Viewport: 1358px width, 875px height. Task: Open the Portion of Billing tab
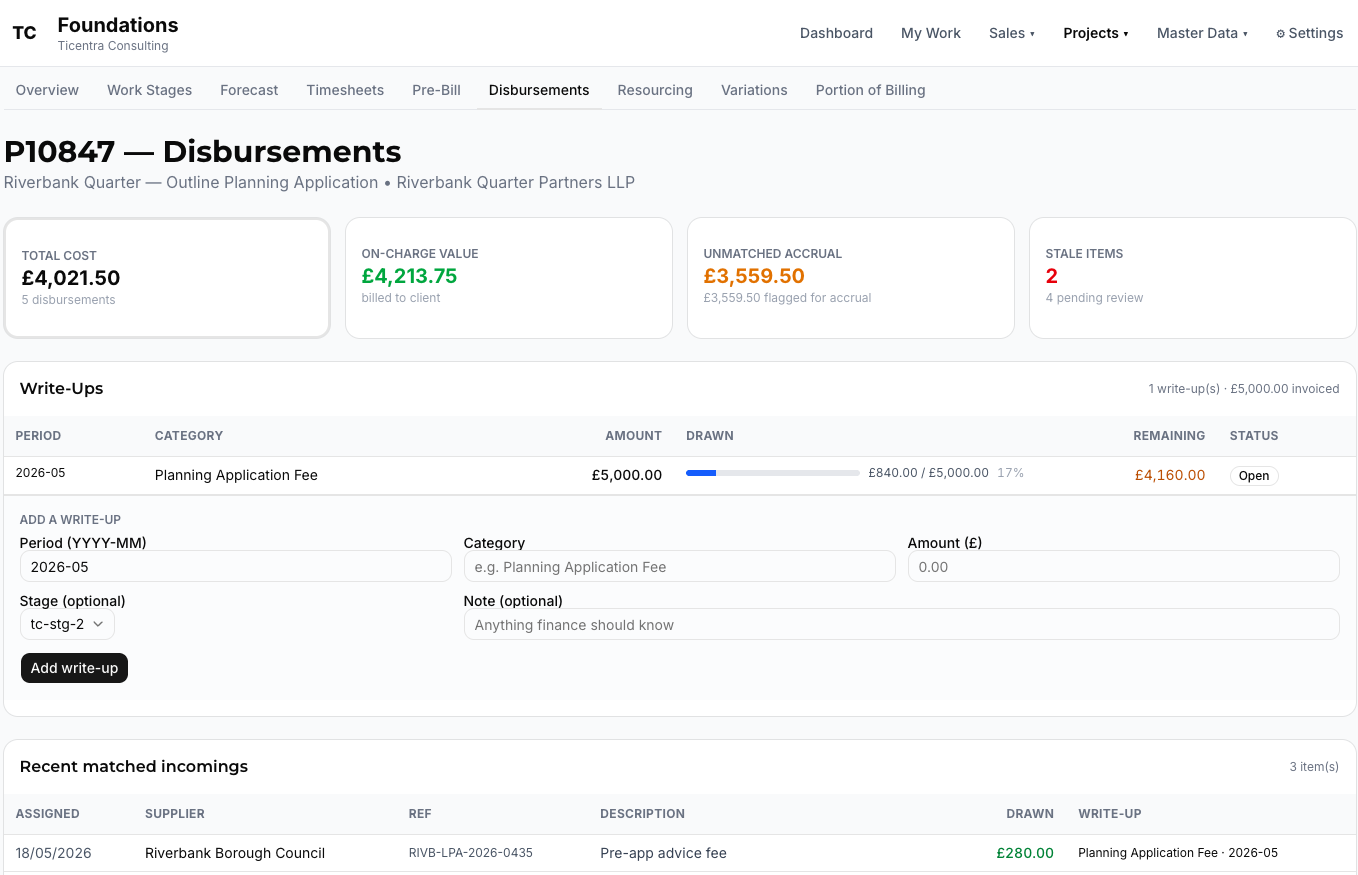870,90
